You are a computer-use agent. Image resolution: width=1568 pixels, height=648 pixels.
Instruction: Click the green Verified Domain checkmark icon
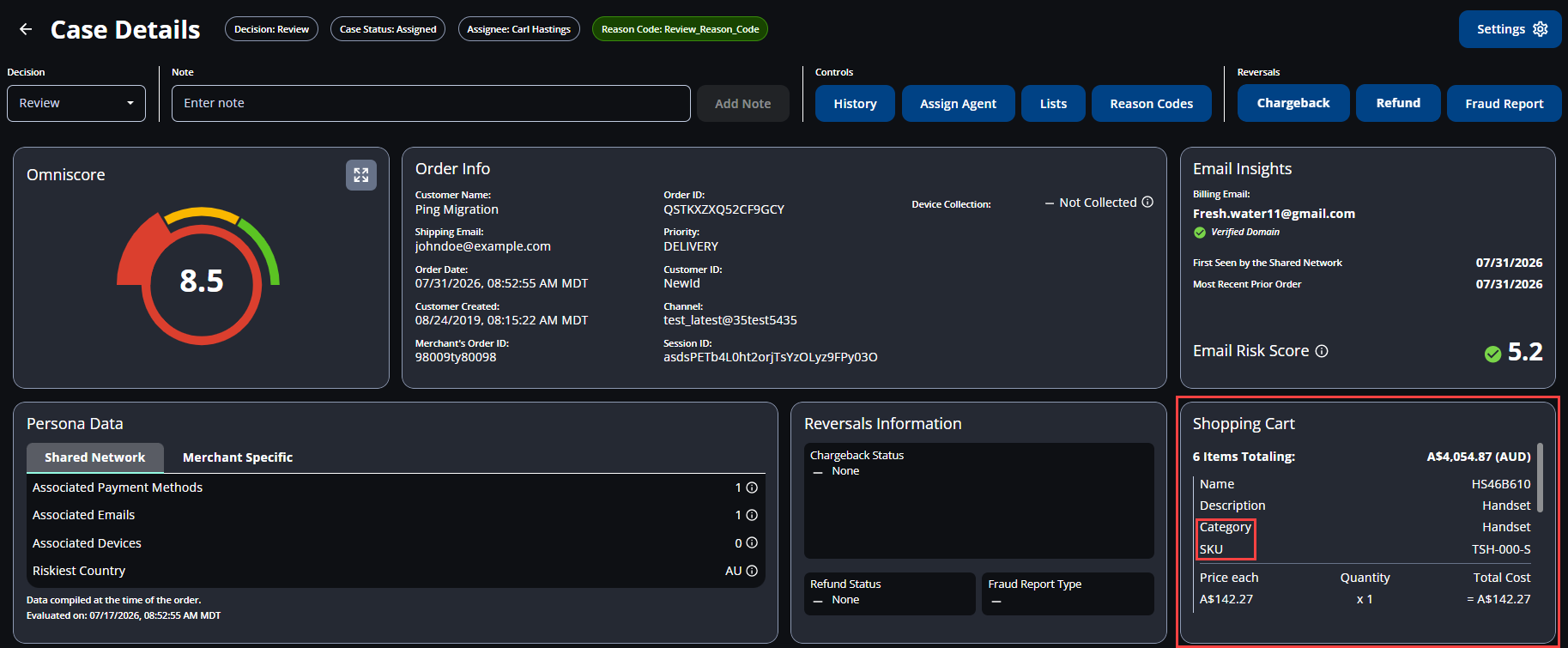coord(1199,233)
